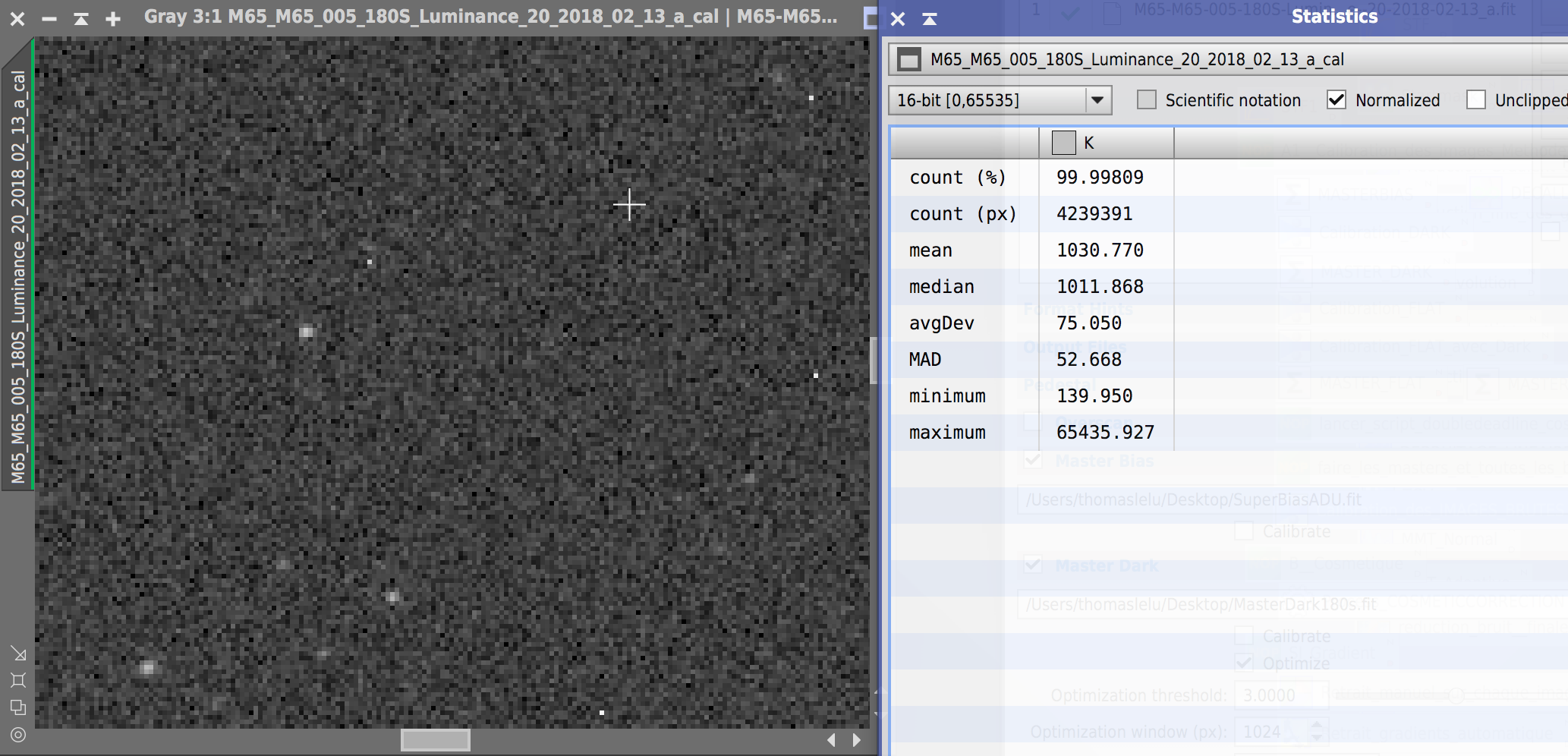
Task: Open the Statistics view selector M65_M65_005_180S list
Action: click(x=1229, y=59)
